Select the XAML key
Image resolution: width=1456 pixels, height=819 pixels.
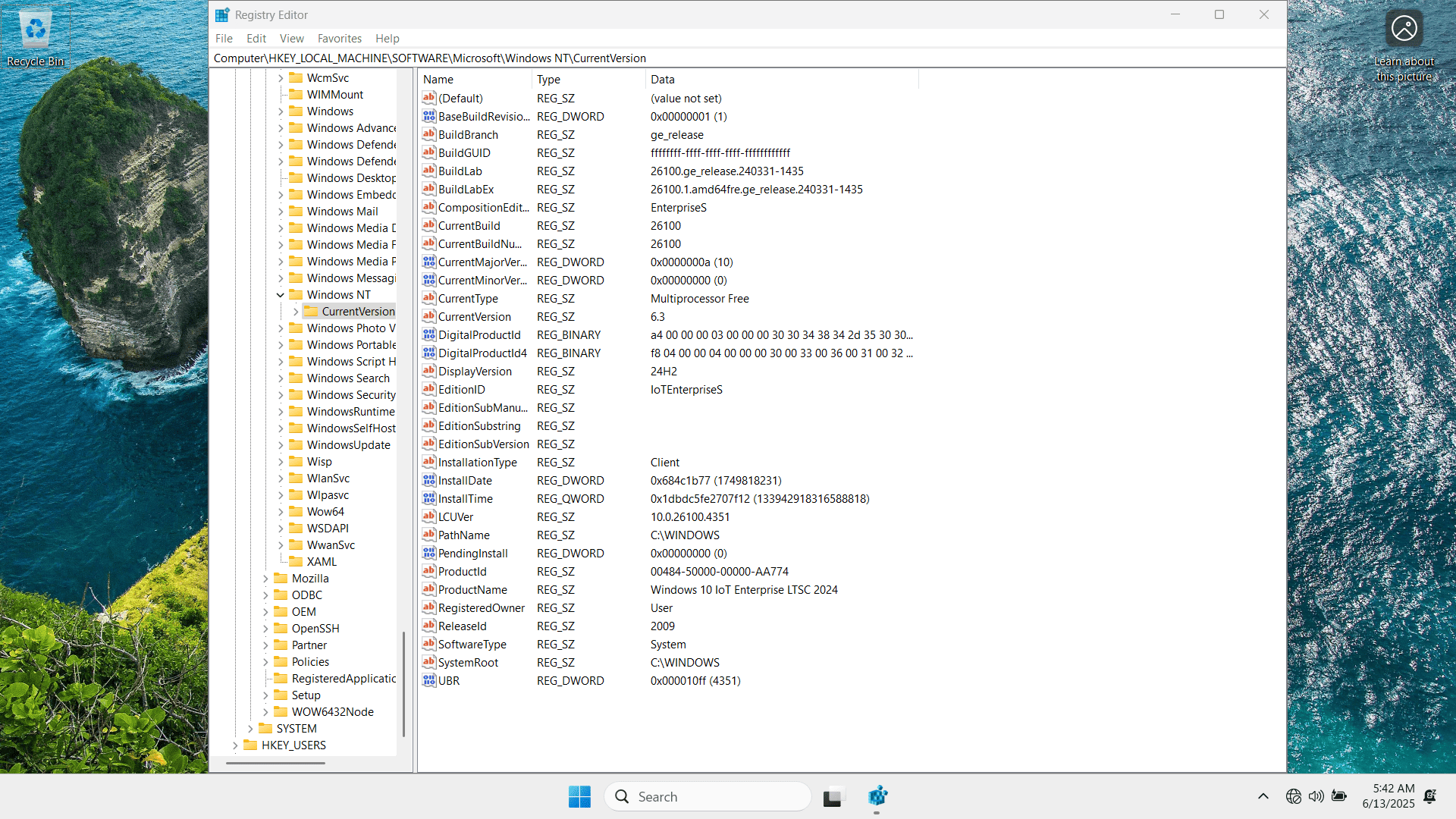point(322,561)
